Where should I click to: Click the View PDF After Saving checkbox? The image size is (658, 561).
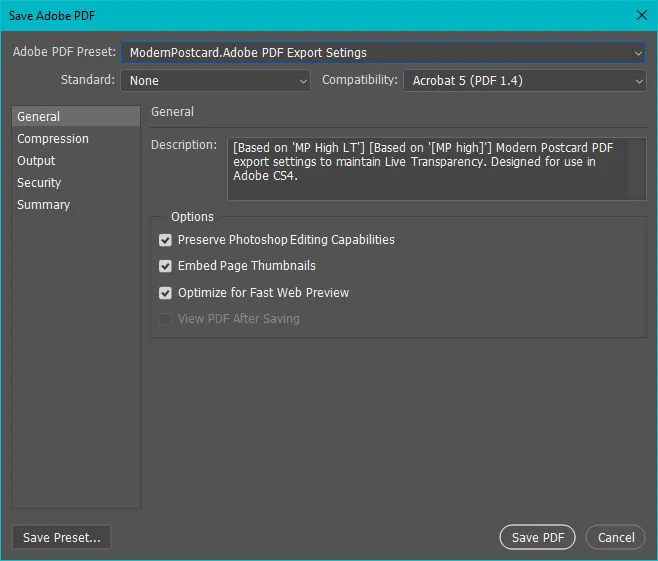[166, 319]
